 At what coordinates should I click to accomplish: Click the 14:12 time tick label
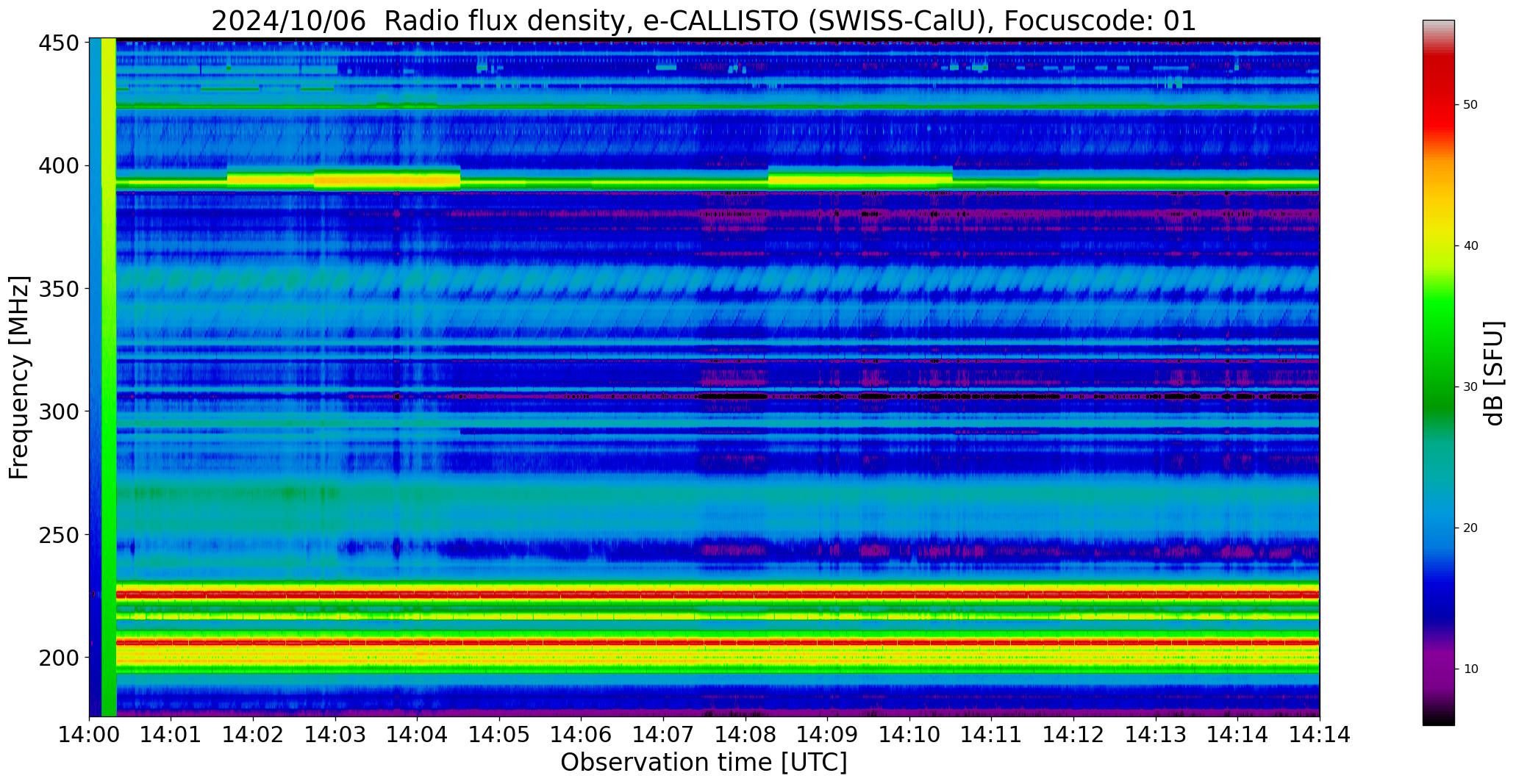tap(1073, 735)
